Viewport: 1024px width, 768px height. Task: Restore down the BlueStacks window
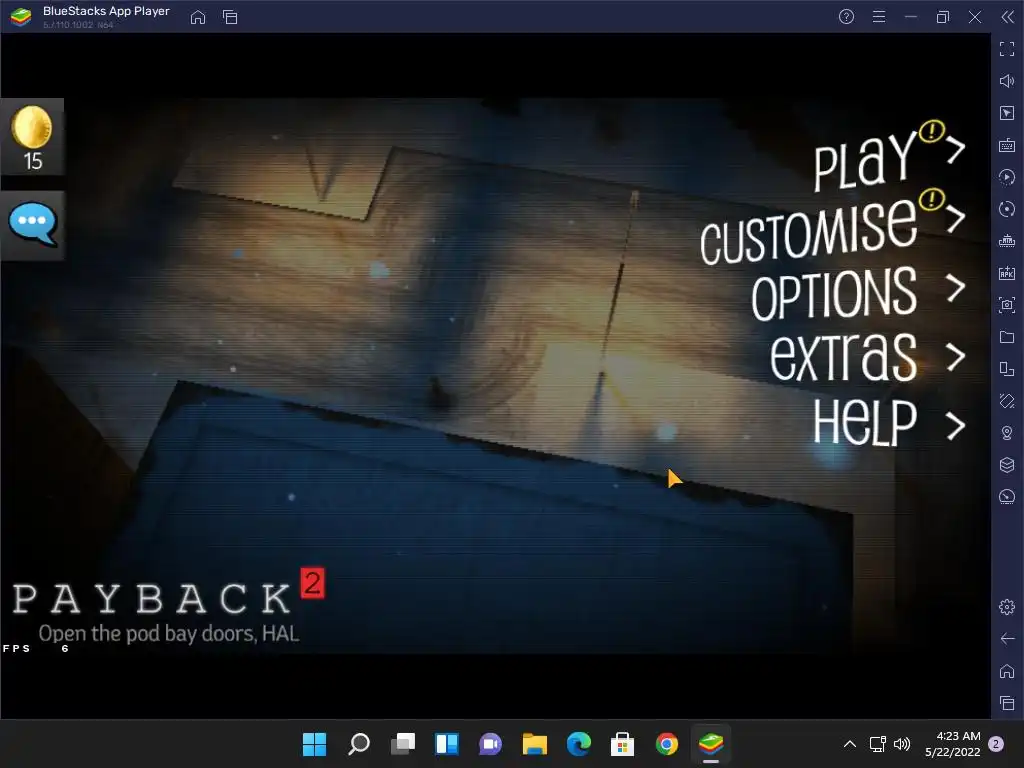pos(942,17)
